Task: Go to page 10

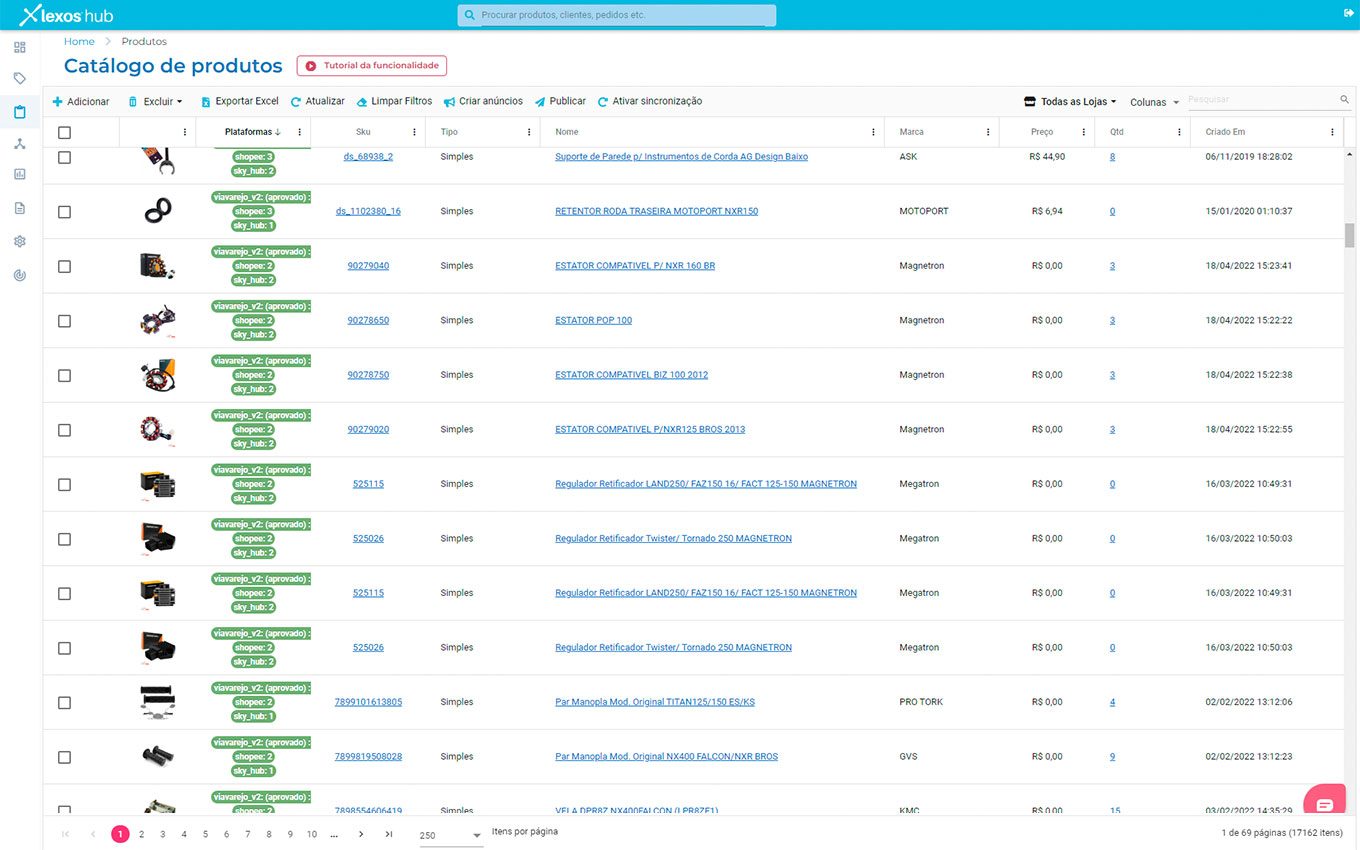Action: pyautogui.click(x=312, y=834)
